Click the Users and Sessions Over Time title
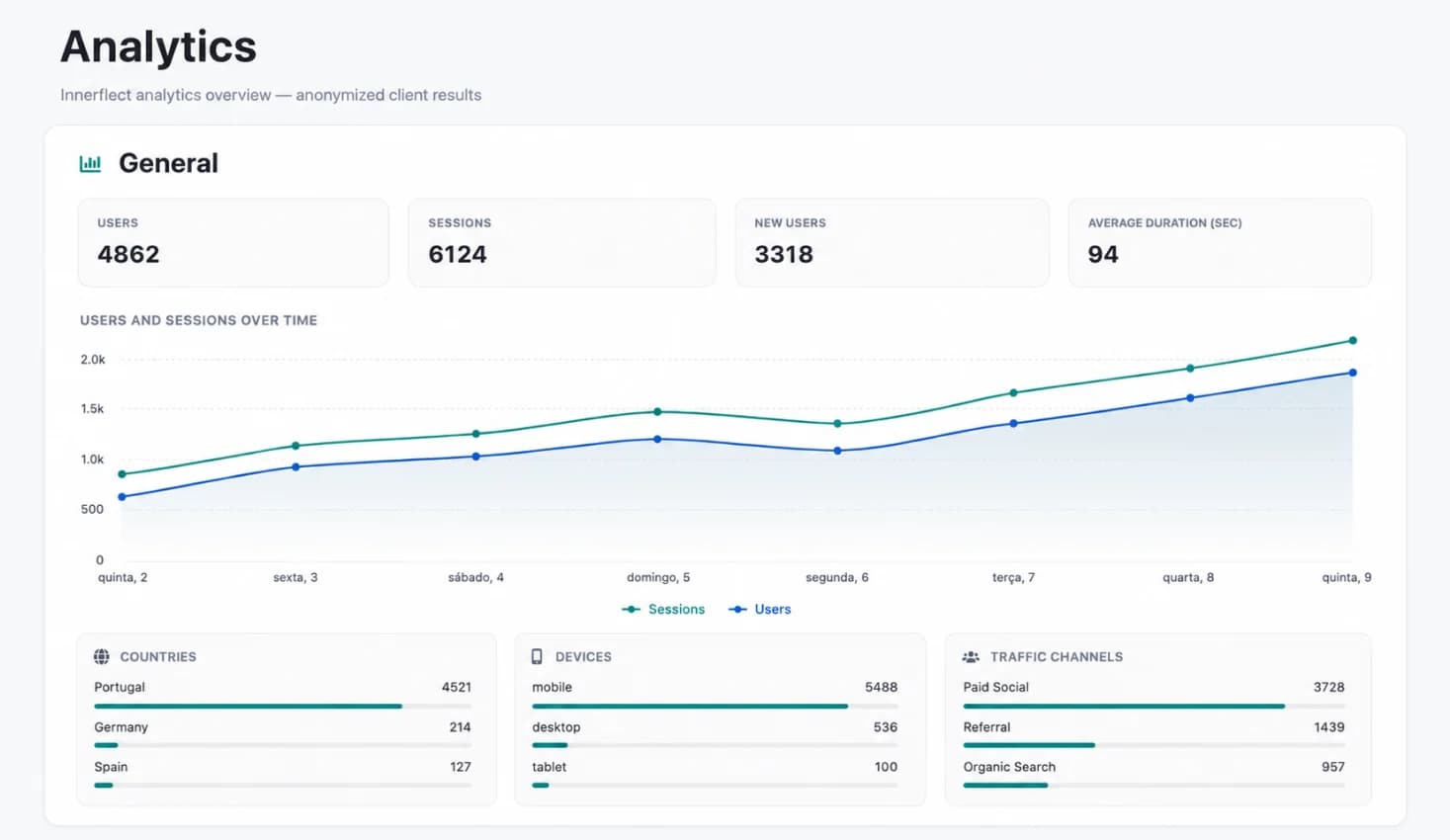This screenshot has height=840, width=1450. [x=199, y=320]
